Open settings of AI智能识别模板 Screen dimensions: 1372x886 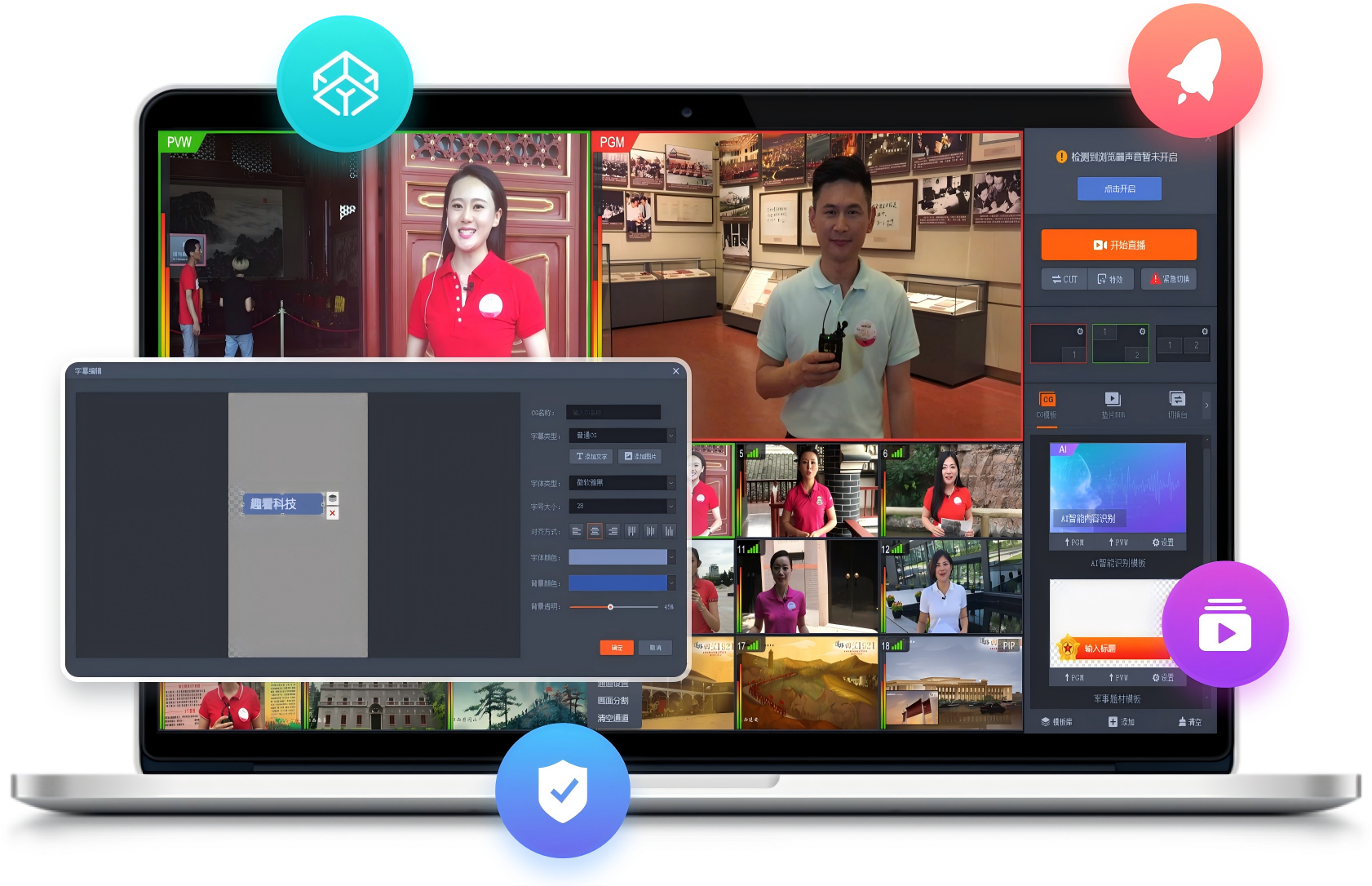tap(1163, 543)
